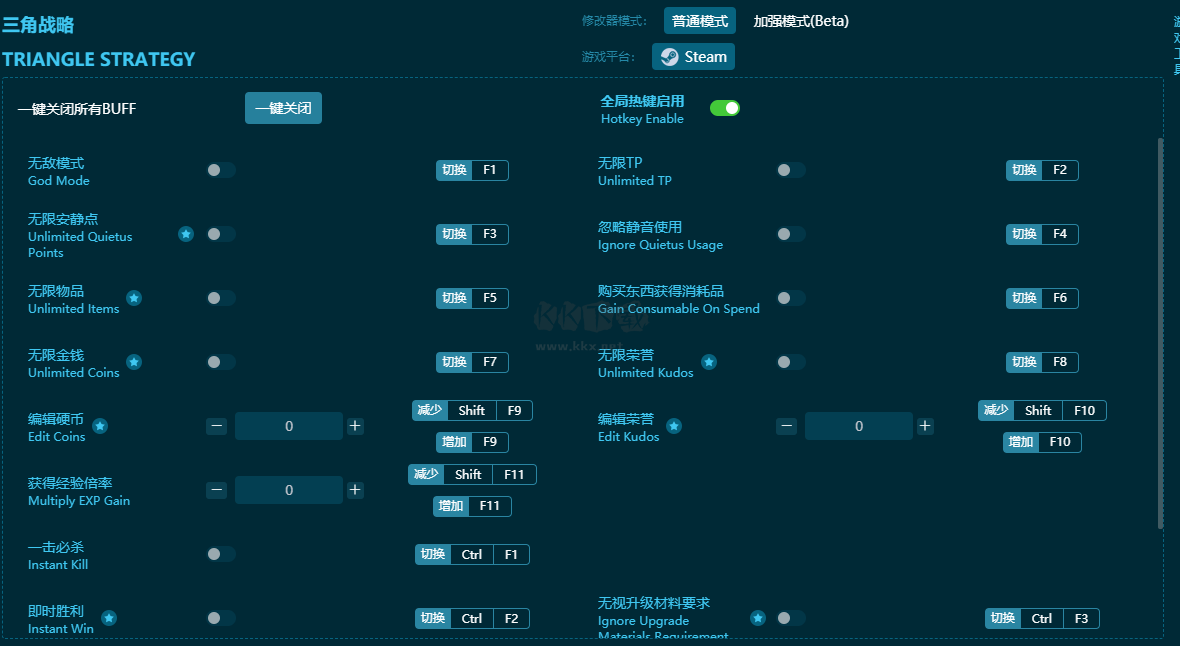Image resolution: width=1180 pixels, height=646 pixels.
Task: Select 普通模式 trainer mode tab
Action: pyautogui.click(x=700, y=21)
